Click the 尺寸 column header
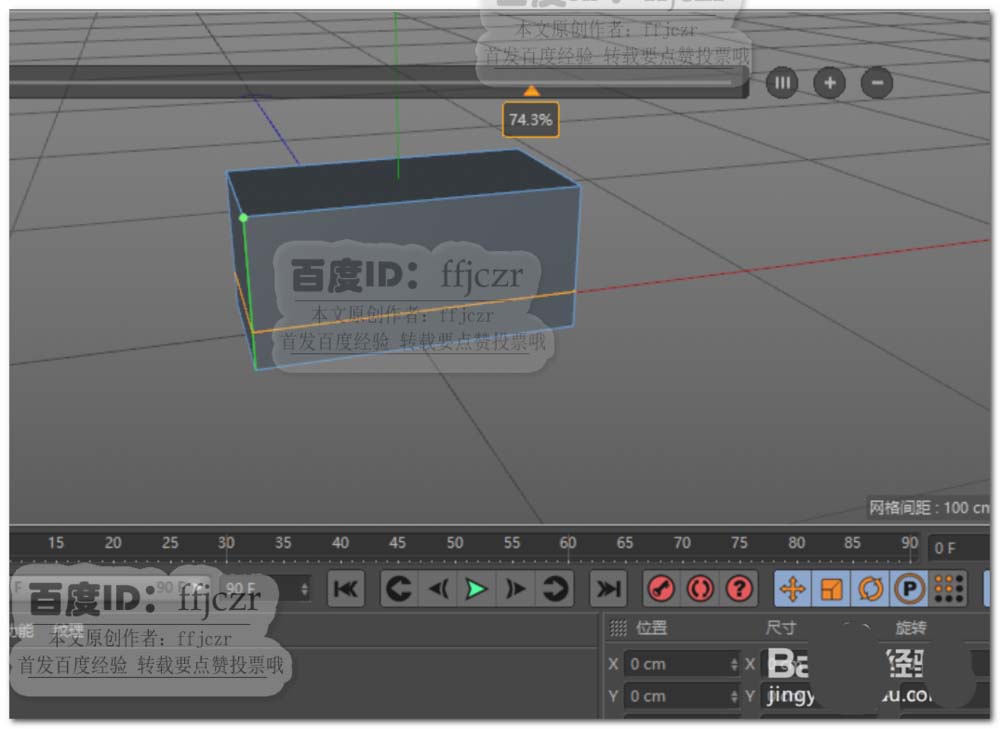 click(x=780, y=628)
